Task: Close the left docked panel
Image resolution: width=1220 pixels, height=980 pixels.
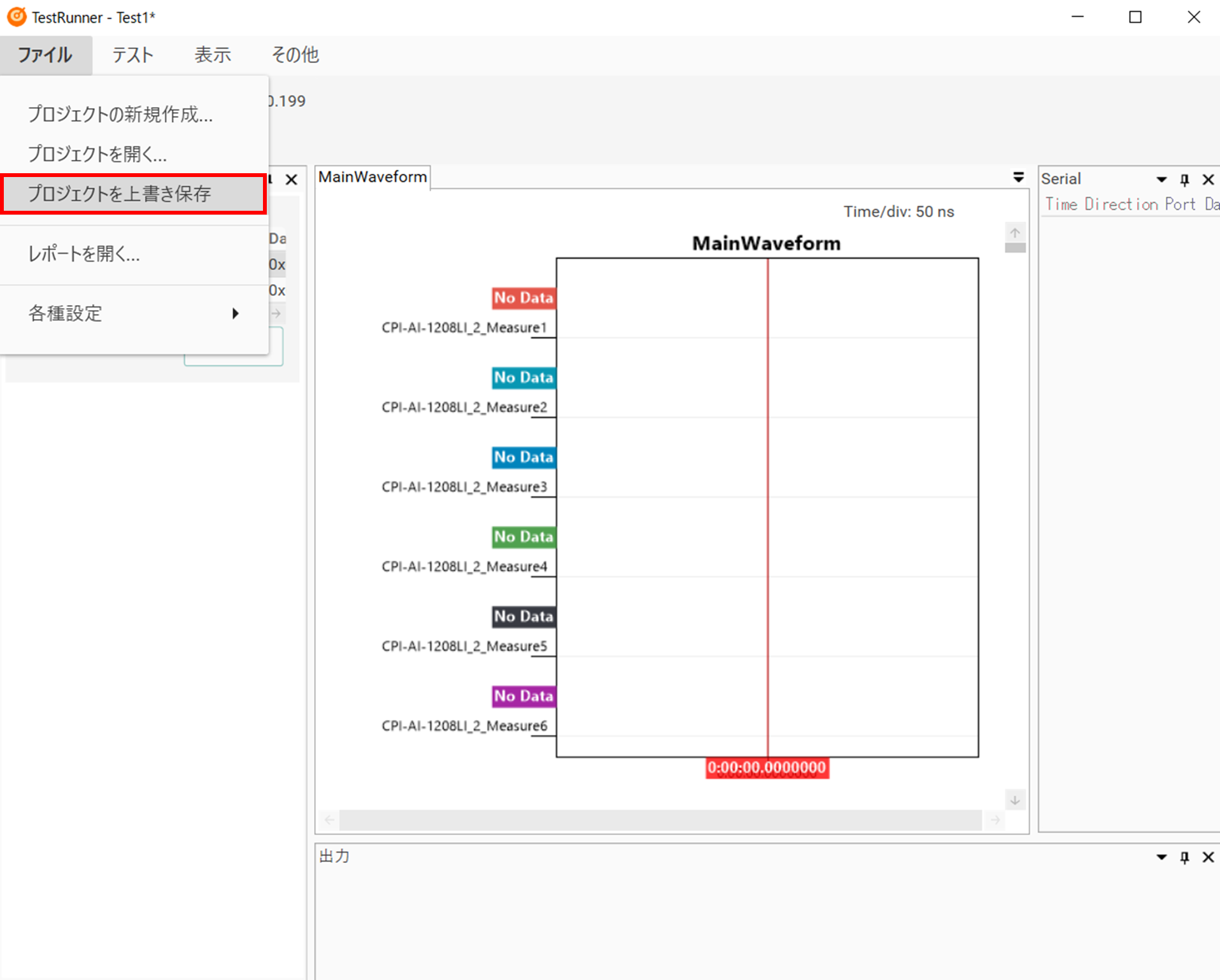Action: tap(292, 180)
